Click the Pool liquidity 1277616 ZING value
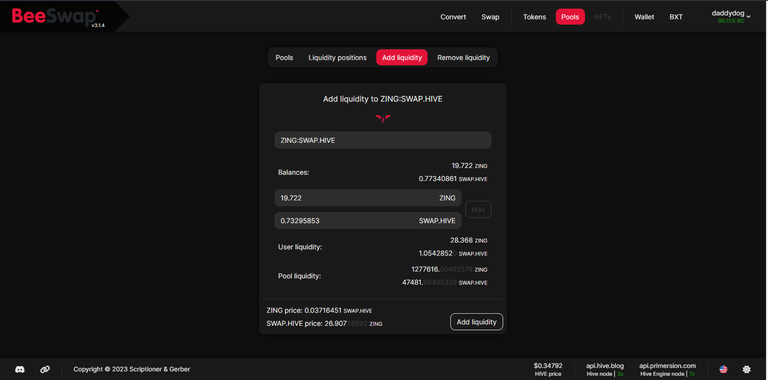This screenshot has width=768, height=380. pyautogui.click(x=449, y=269)
